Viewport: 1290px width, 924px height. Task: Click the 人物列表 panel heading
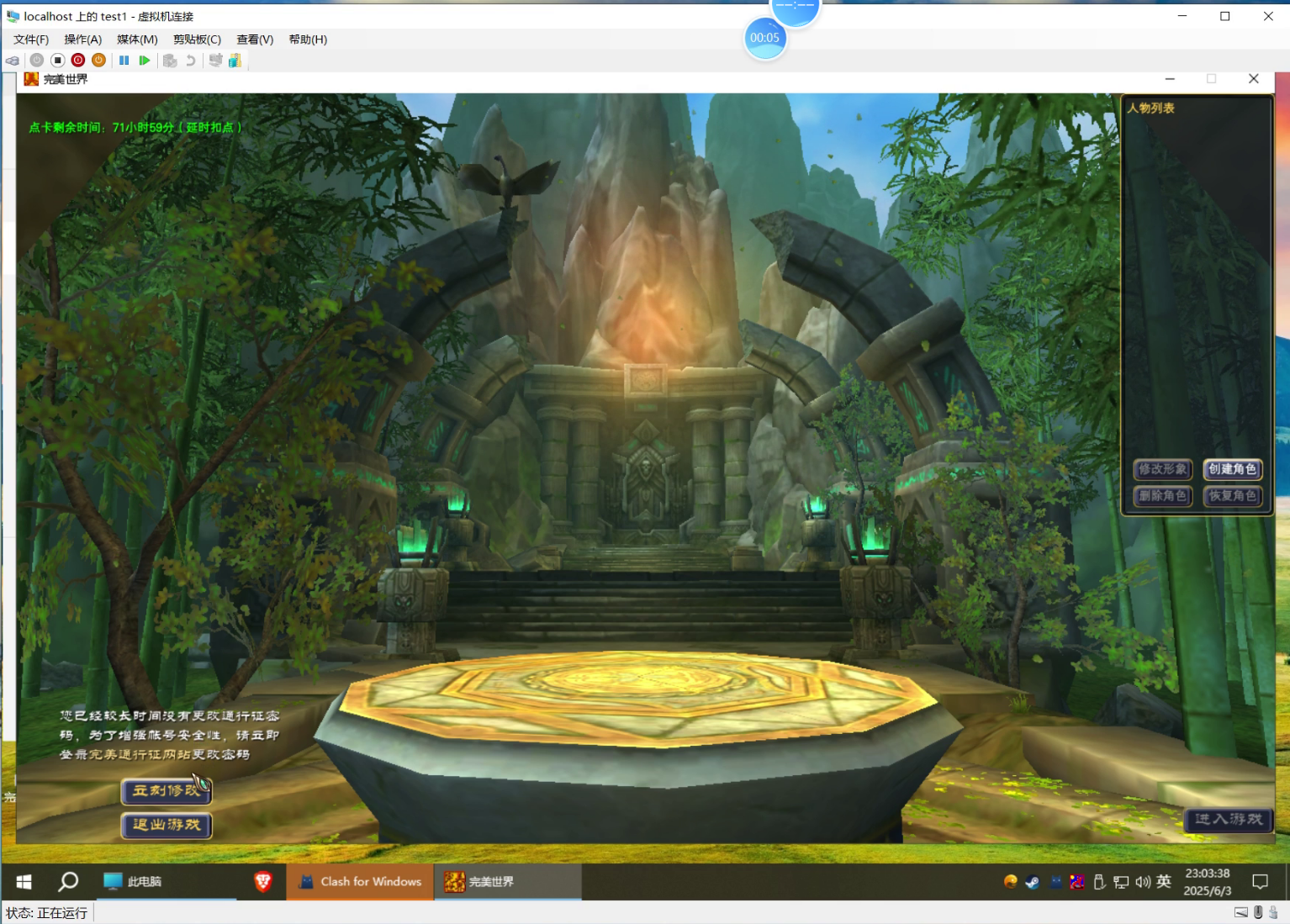1150,108
